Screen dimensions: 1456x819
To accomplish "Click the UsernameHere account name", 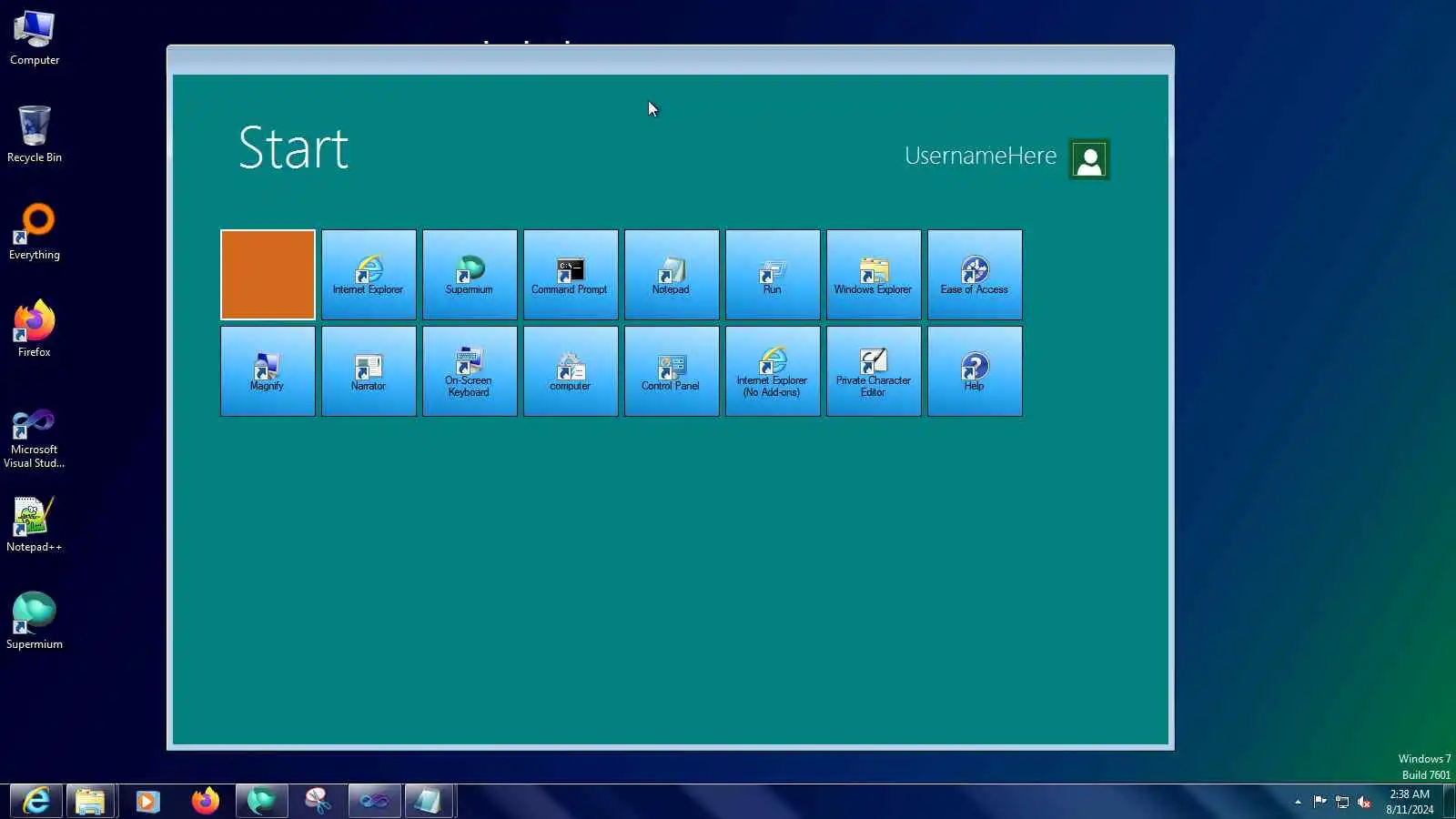I will coord(980,156).
